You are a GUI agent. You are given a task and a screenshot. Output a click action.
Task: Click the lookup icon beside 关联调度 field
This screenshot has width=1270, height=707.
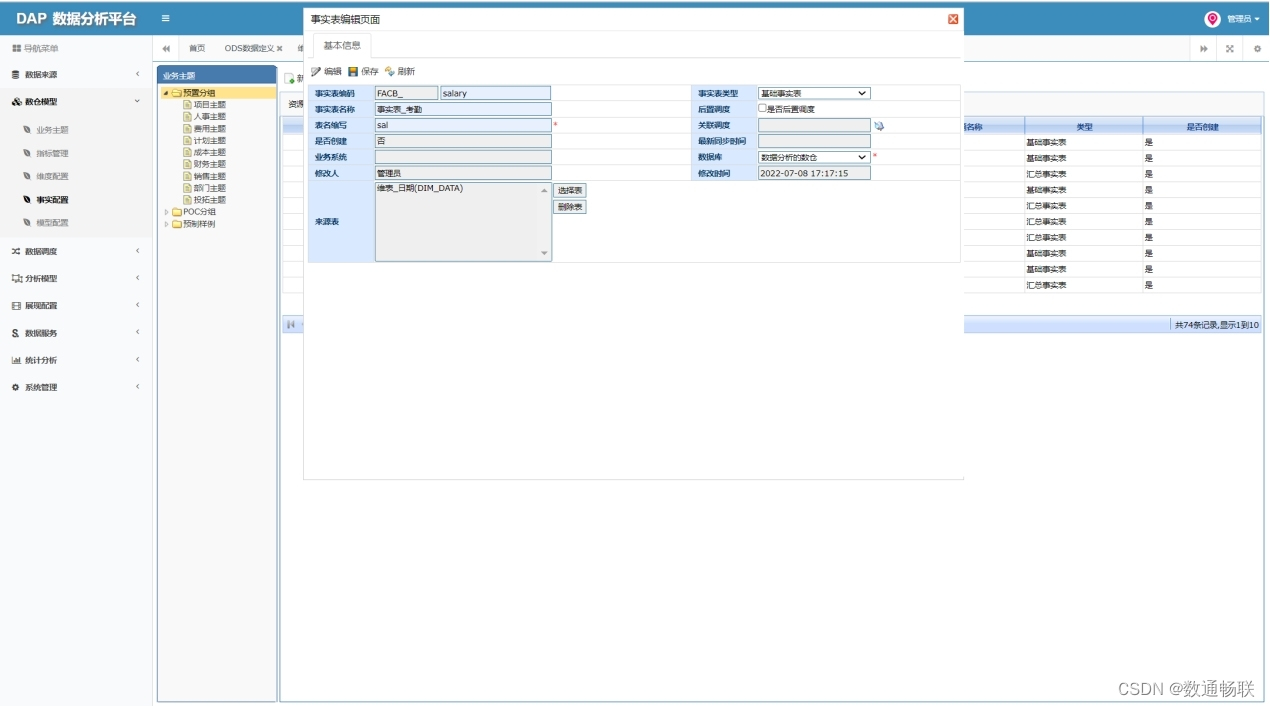click(x=879, y=126)
